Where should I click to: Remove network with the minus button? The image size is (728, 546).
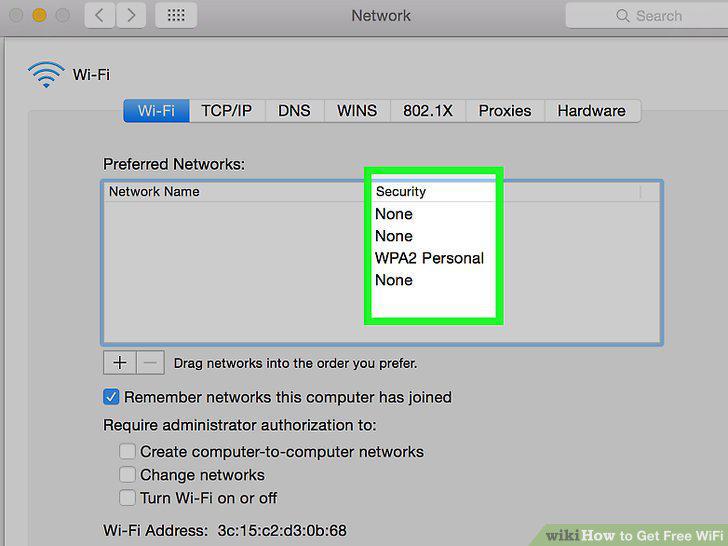tap(150, 363)
